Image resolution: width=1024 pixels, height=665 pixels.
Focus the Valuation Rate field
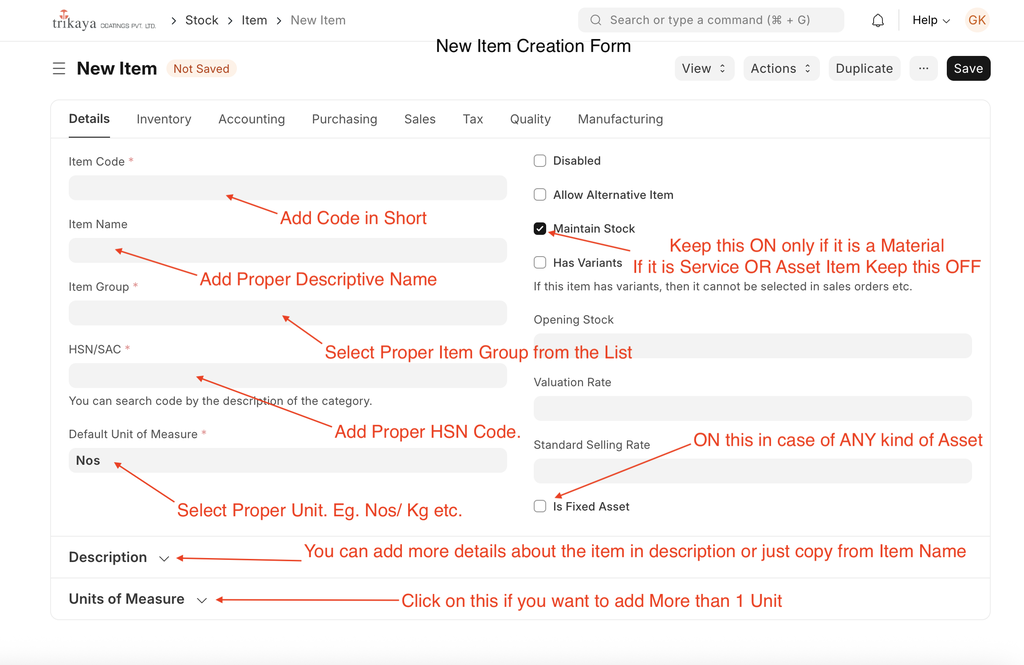pyautogui.click(x=752, y=408)
